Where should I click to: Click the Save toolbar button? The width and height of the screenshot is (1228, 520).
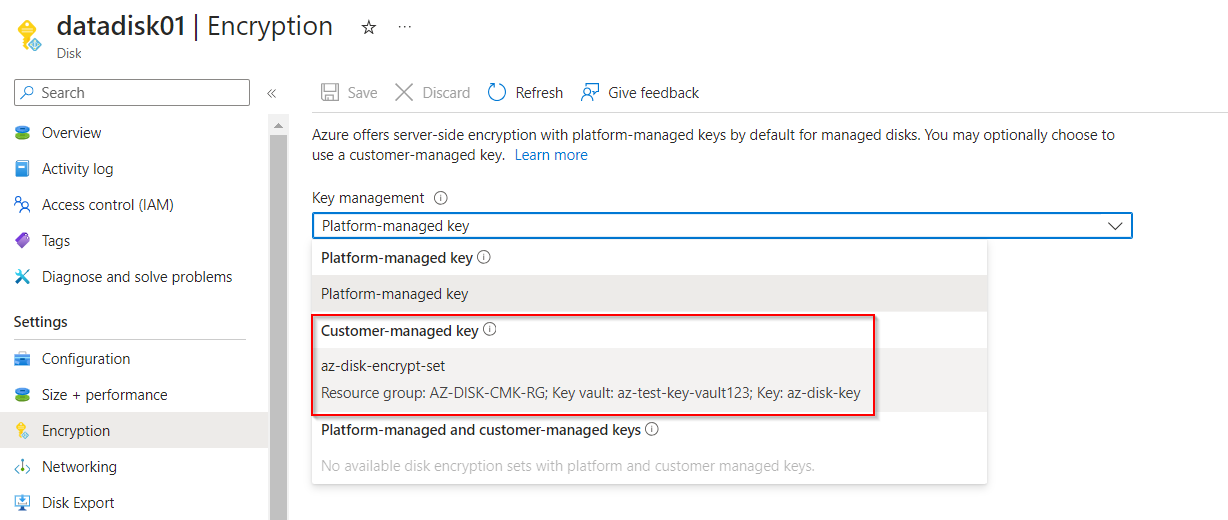(x=349, y=93)
